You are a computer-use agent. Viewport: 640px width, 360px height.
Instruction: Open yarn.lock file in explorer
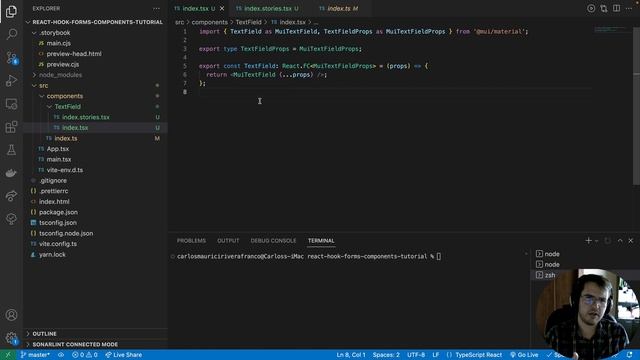[x=95, y=254]
